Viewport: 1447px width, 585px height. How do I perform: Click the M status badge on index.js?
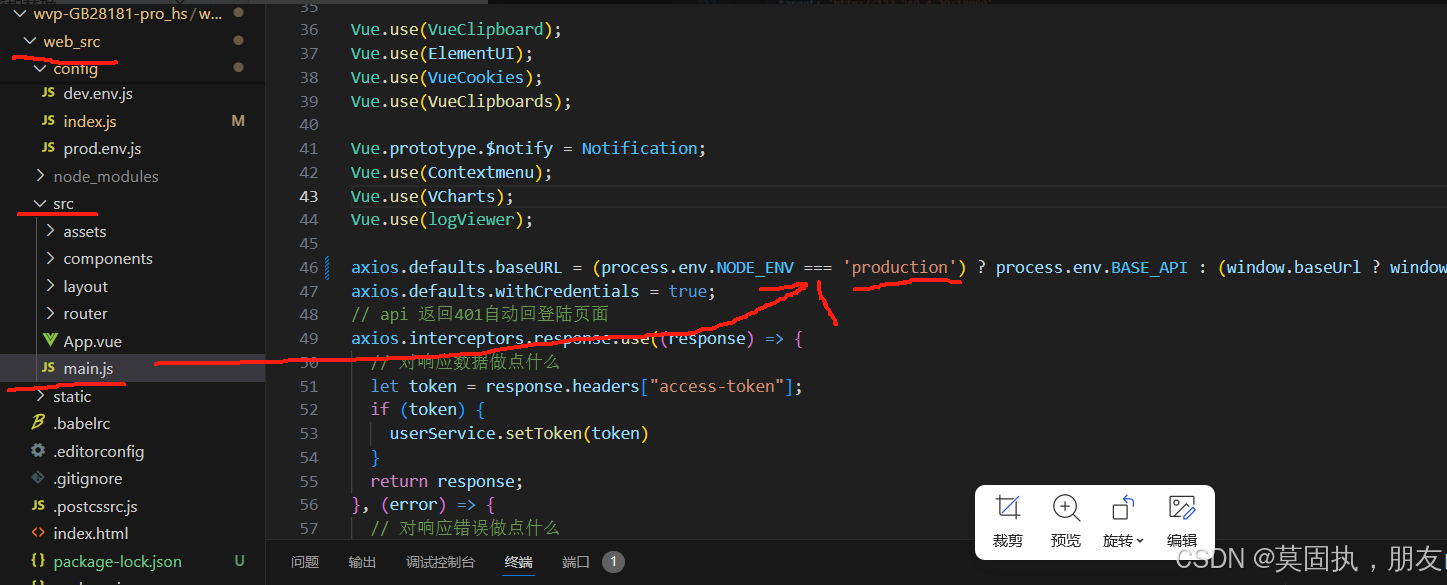point(238,121)
